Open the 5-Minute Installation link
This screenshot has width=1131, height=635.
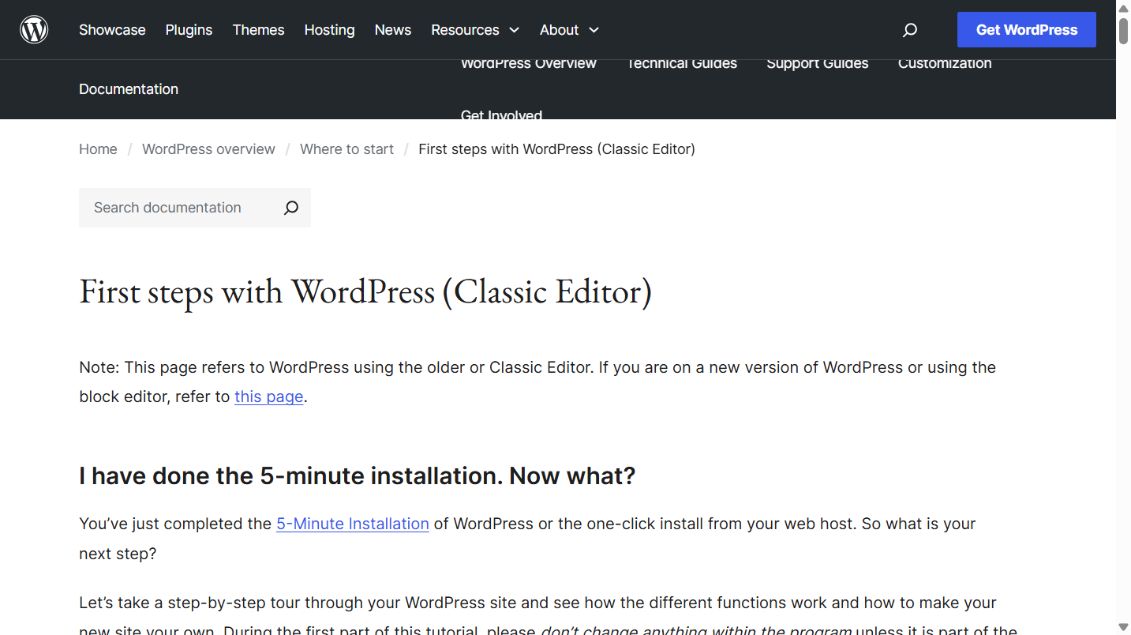click(x=353, y=523)
